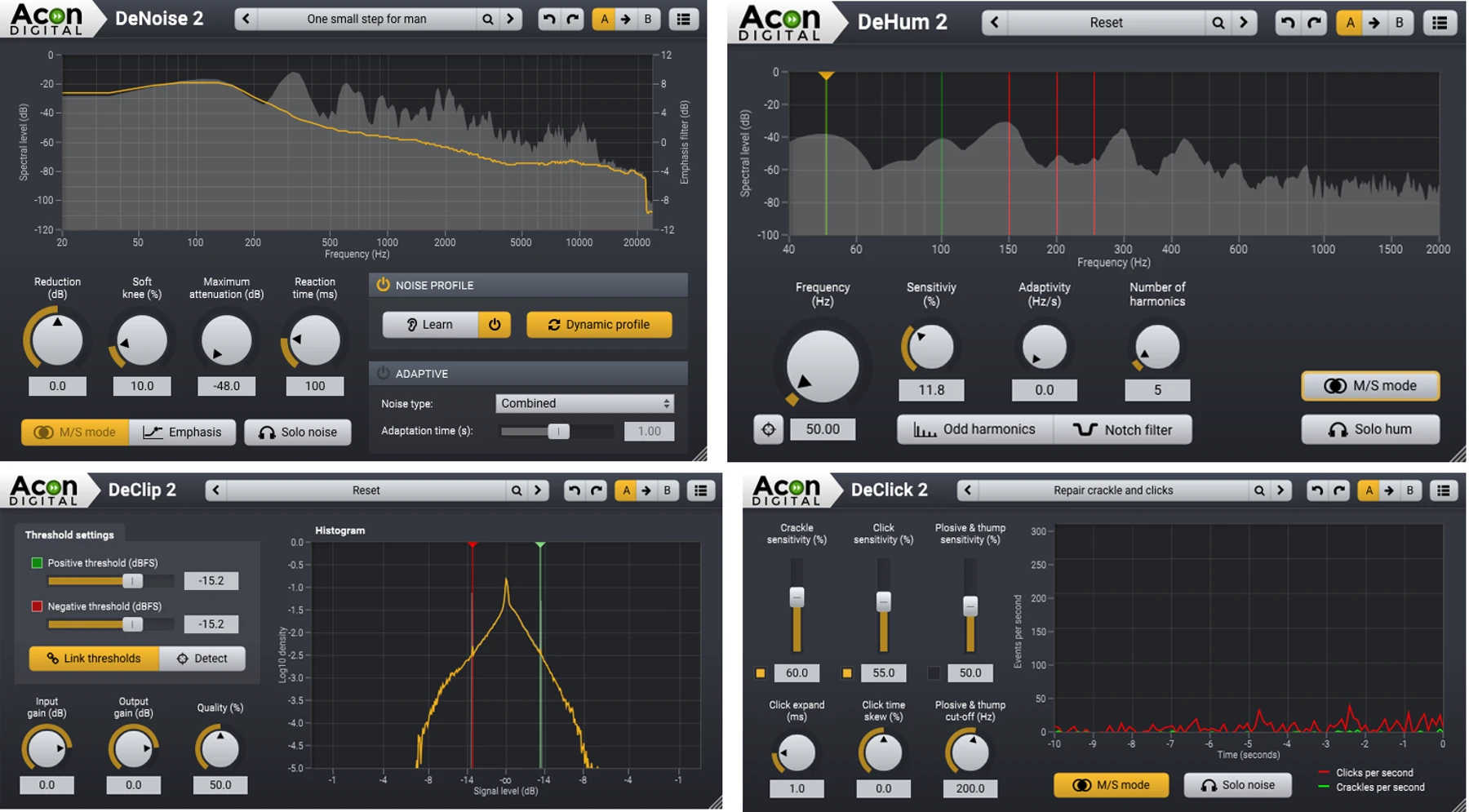Search presets in DeHum 2
The width and height of the screenshot is (1469, 812).
point(1218,23)
